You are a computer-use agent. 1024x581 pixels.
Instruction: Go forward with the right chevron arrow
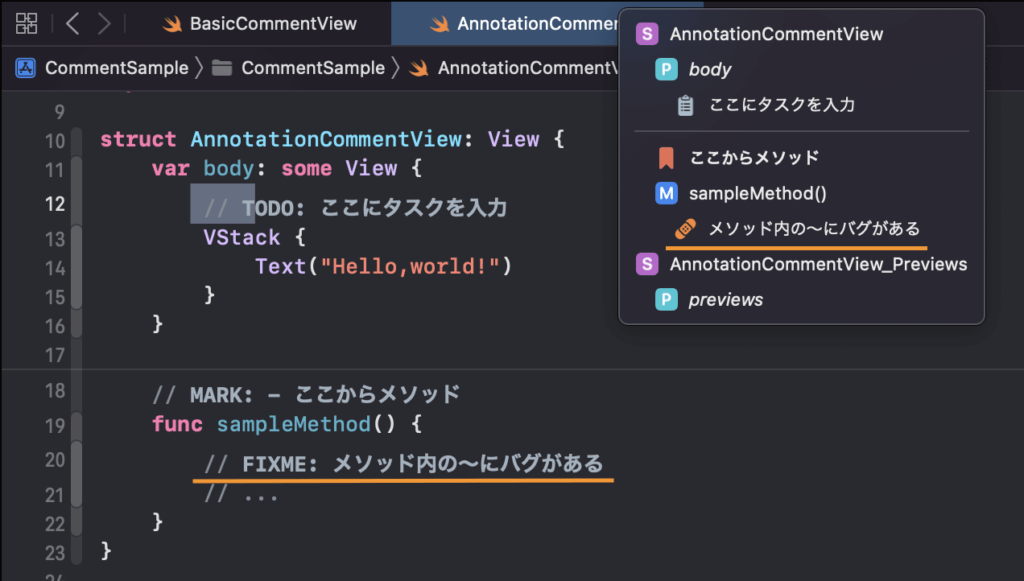point(104,24)
